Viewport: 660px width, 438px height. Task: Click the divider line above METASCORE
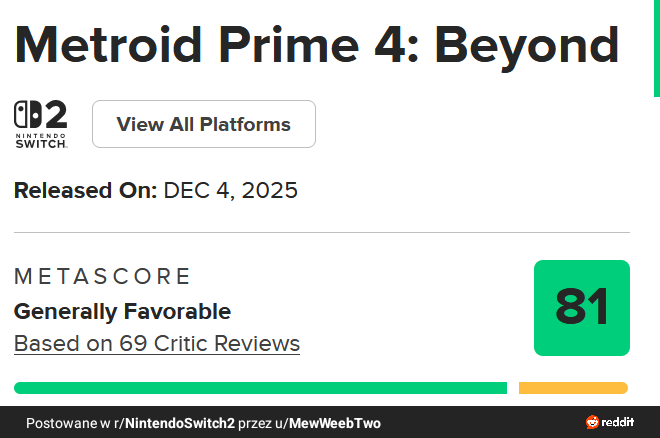pos(322,233)
